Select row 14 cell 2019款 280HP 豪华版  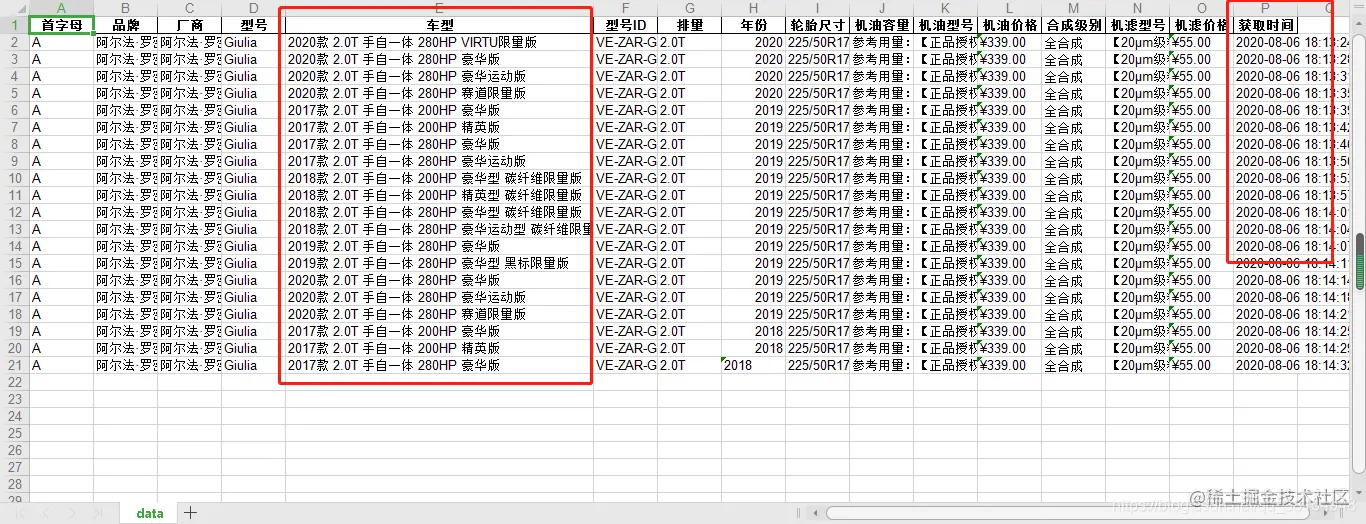[x=439, y=246]
